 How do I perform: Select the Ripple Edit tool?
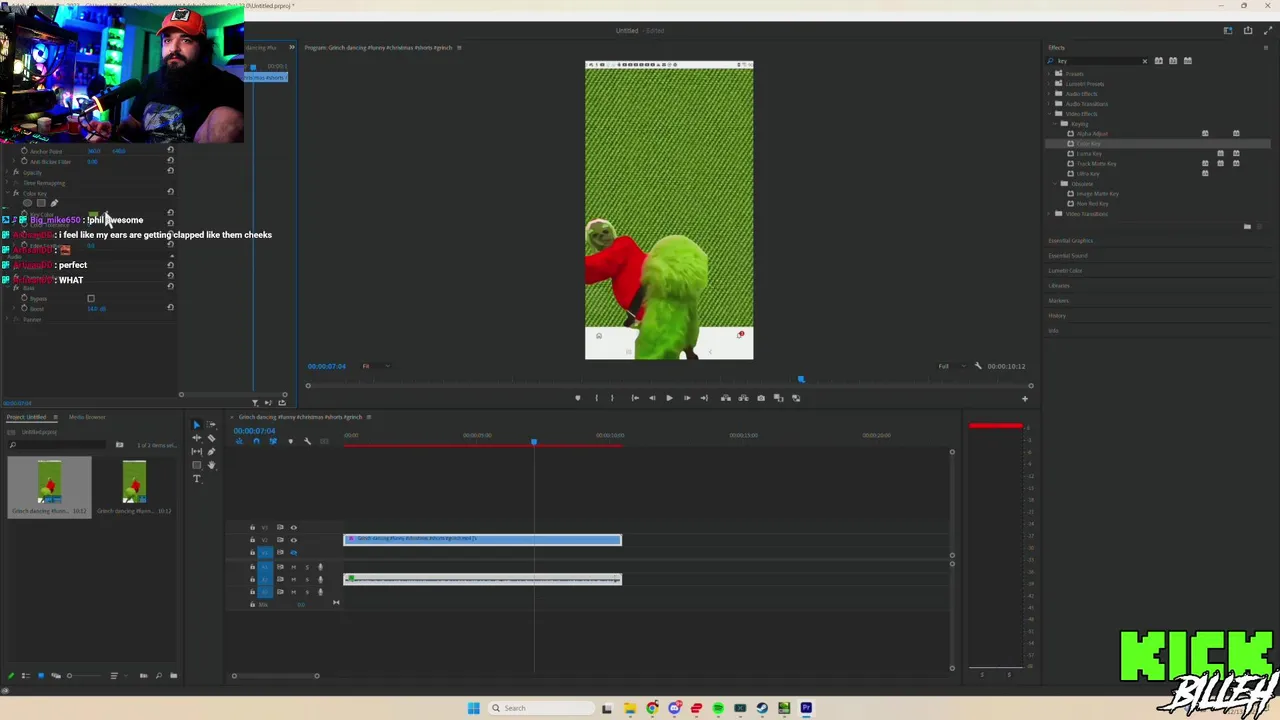pos(197,438)
